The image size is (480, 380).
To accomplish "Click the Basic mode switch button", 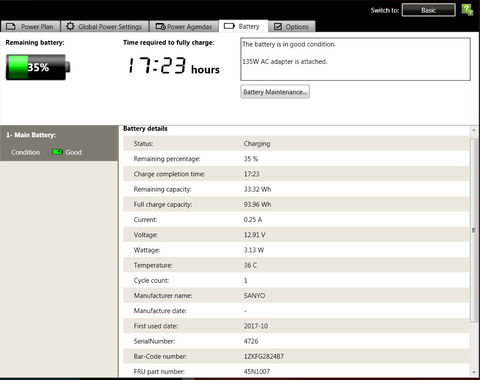I will (x=429, y=10).
